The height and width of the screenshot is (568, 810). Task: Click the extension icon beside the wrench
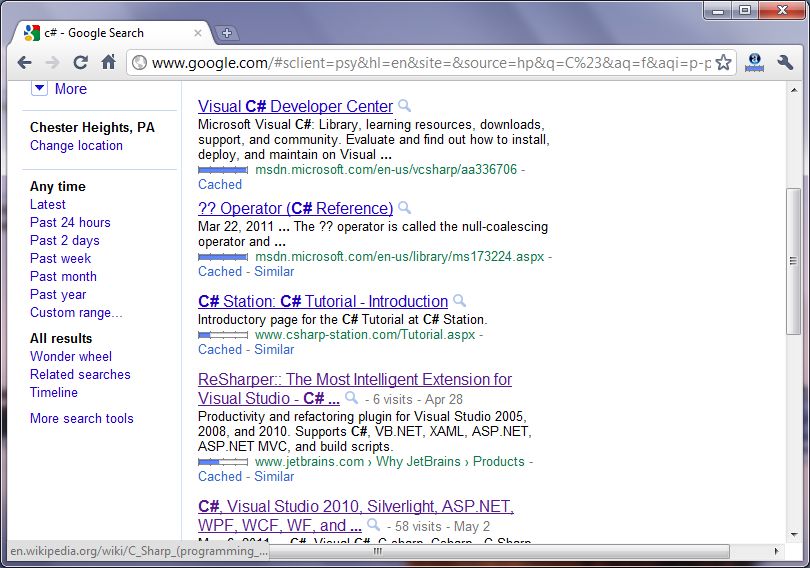[x=754, y=62]
